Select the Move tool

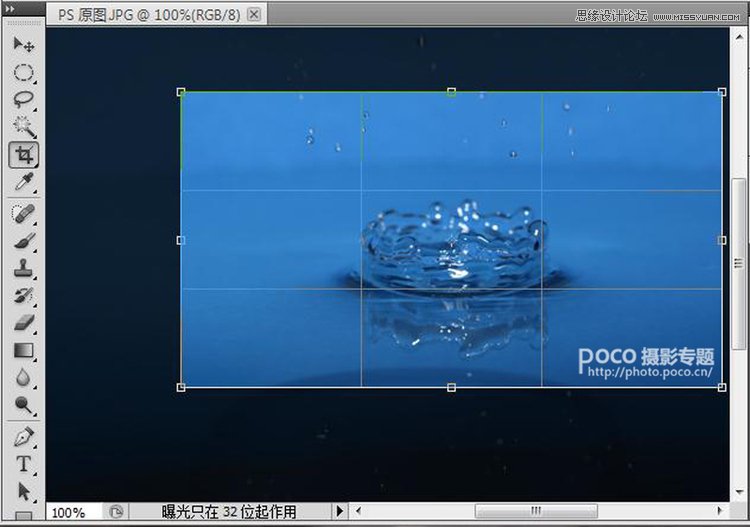pyautogui.click(x=23, y=45)
